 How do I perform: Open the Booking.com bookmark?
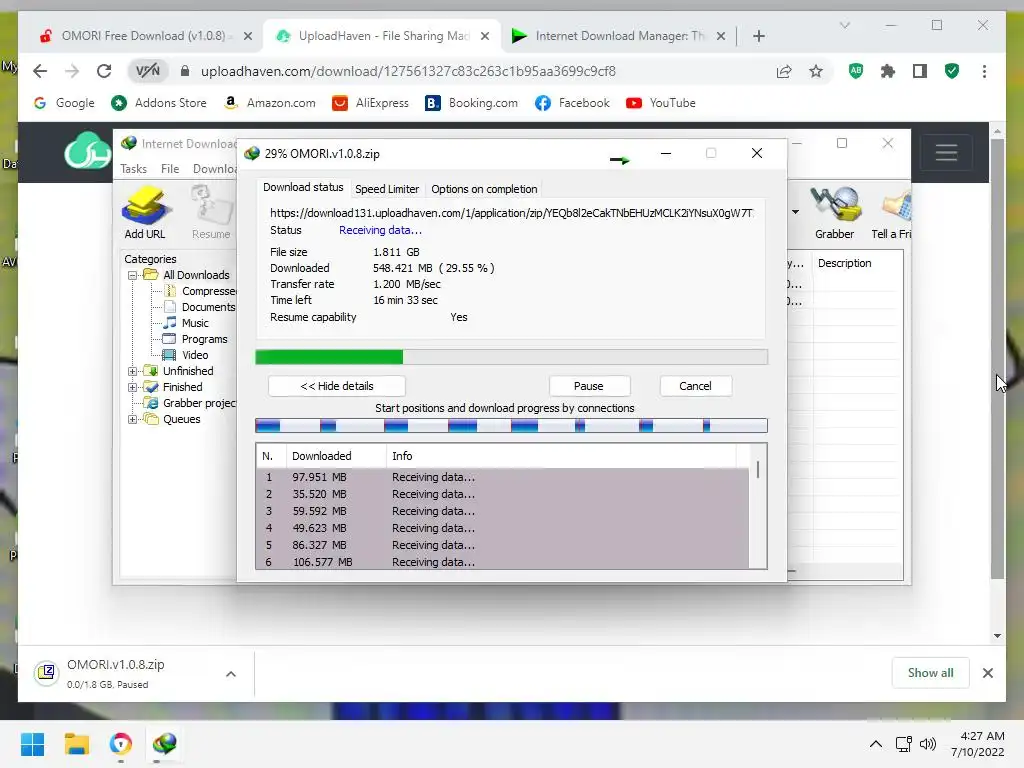coord(472,103)
